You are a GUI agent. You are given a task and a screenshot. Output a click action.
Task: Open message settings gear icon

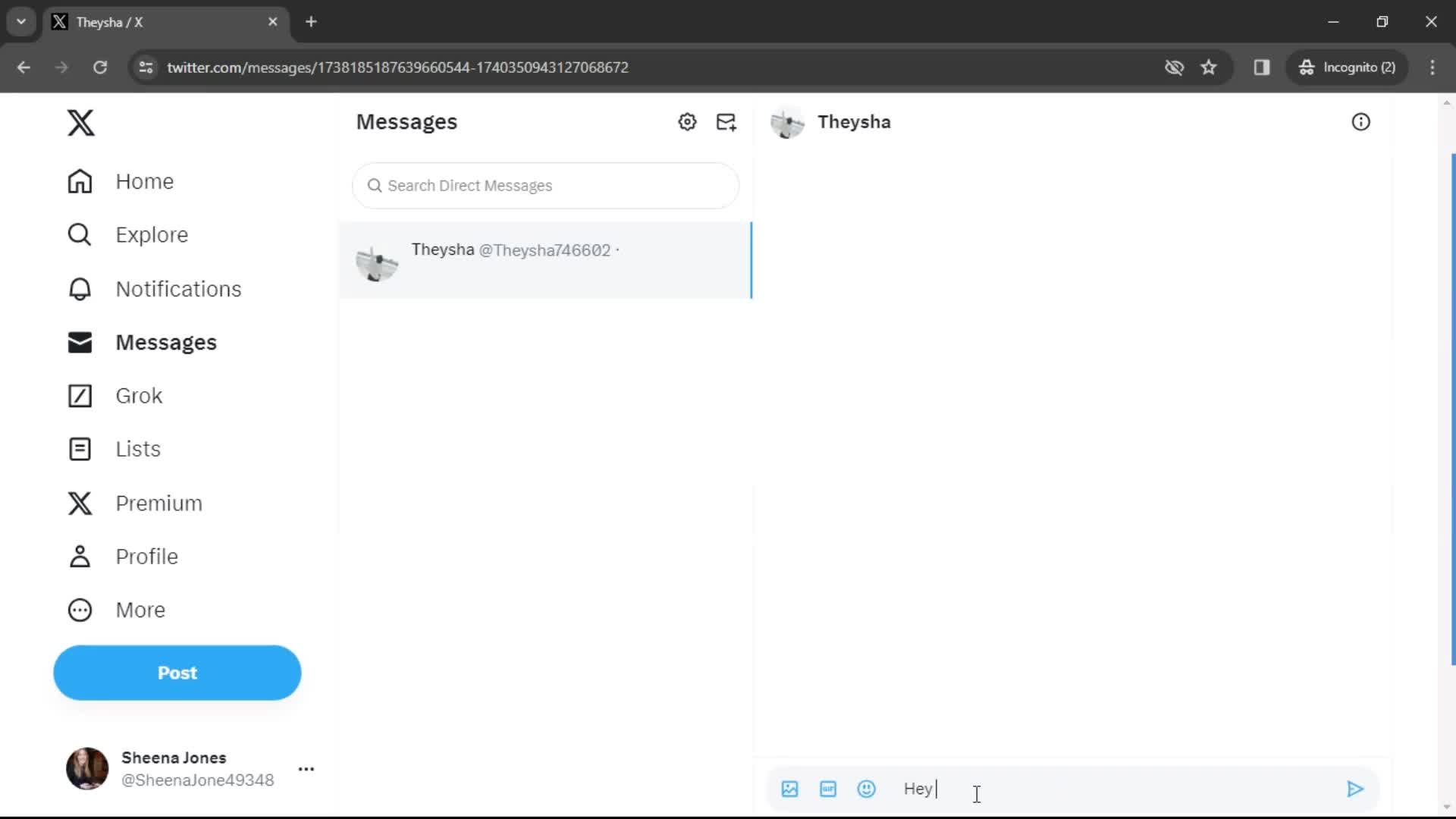coord(687,122)
